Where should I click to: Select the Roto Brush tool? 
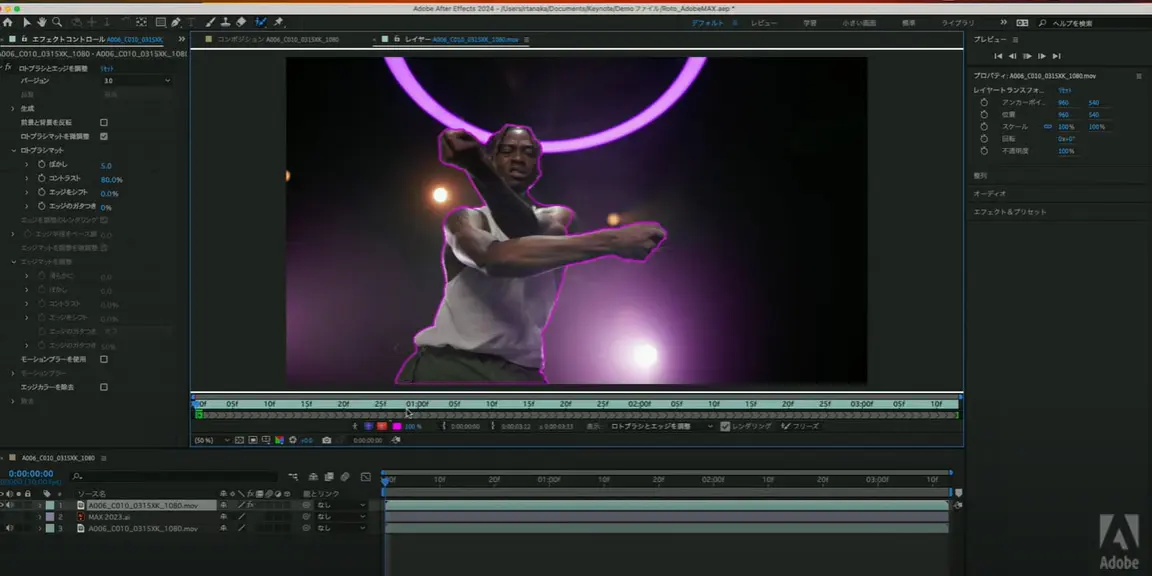(261, 23)
